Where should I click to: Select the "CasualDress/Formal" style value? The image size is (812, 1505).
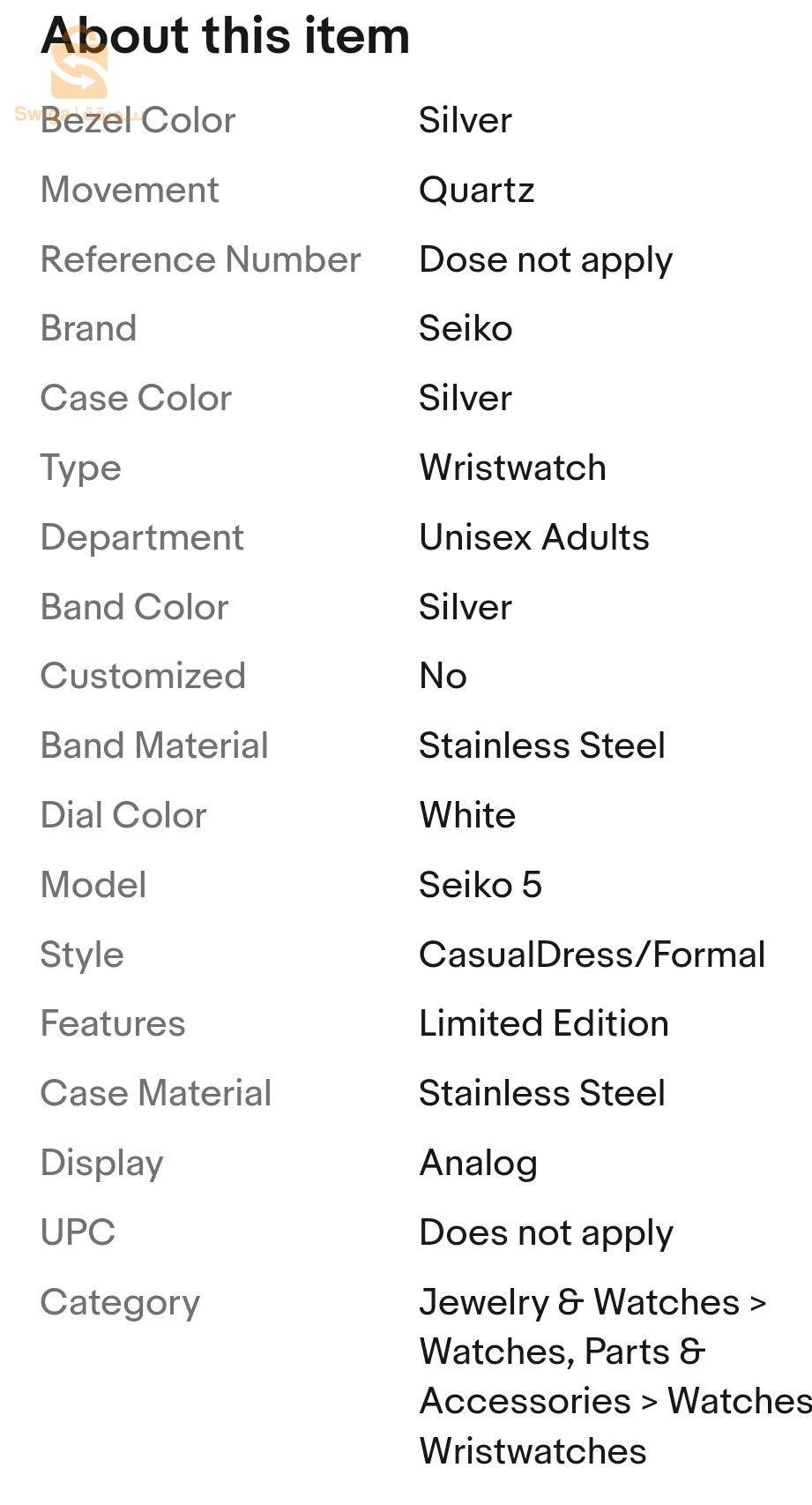592,955
